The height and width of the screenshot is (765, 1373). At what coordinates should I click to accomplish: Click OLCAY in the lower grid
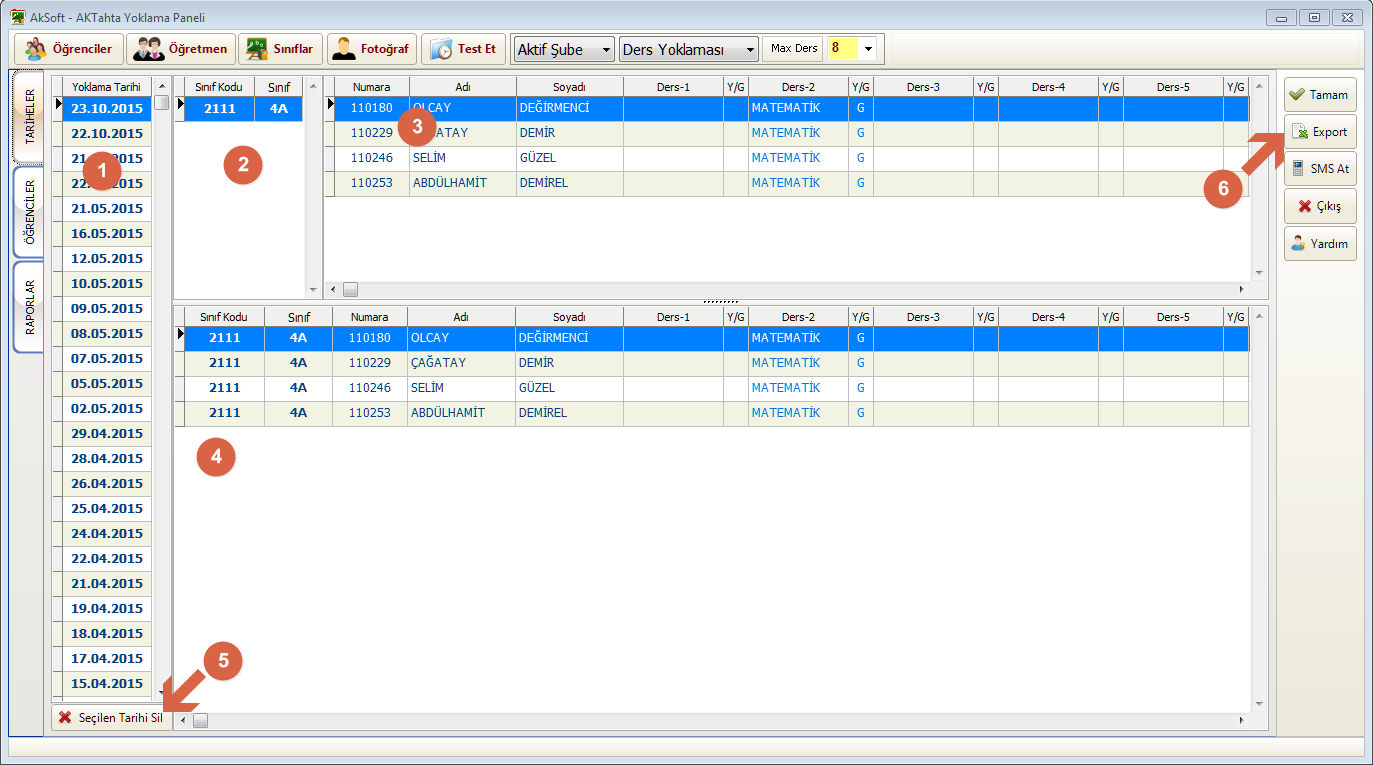pos(461,338)
